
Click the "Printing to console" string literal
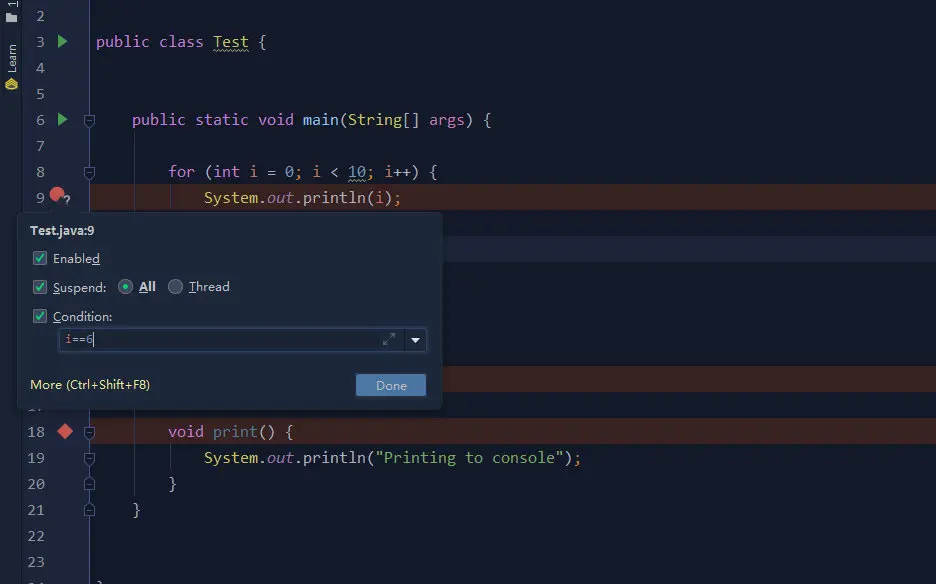[x=469, y=458]
